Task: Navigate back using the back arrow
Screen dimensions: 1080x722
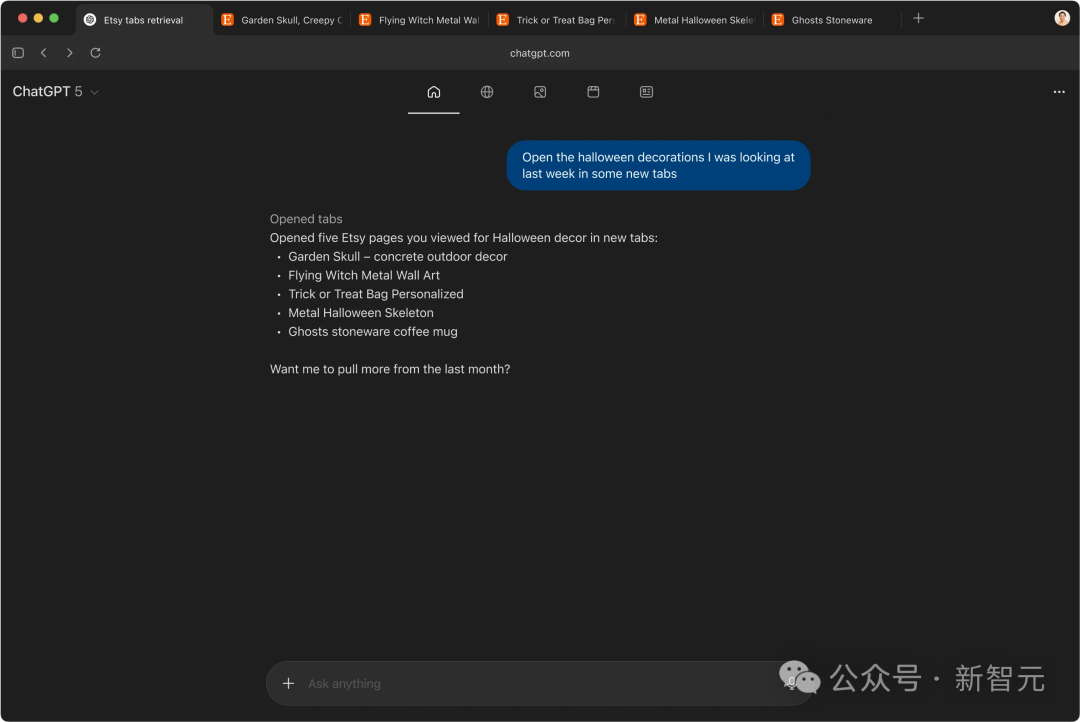Action: click(x=43, y=52)
